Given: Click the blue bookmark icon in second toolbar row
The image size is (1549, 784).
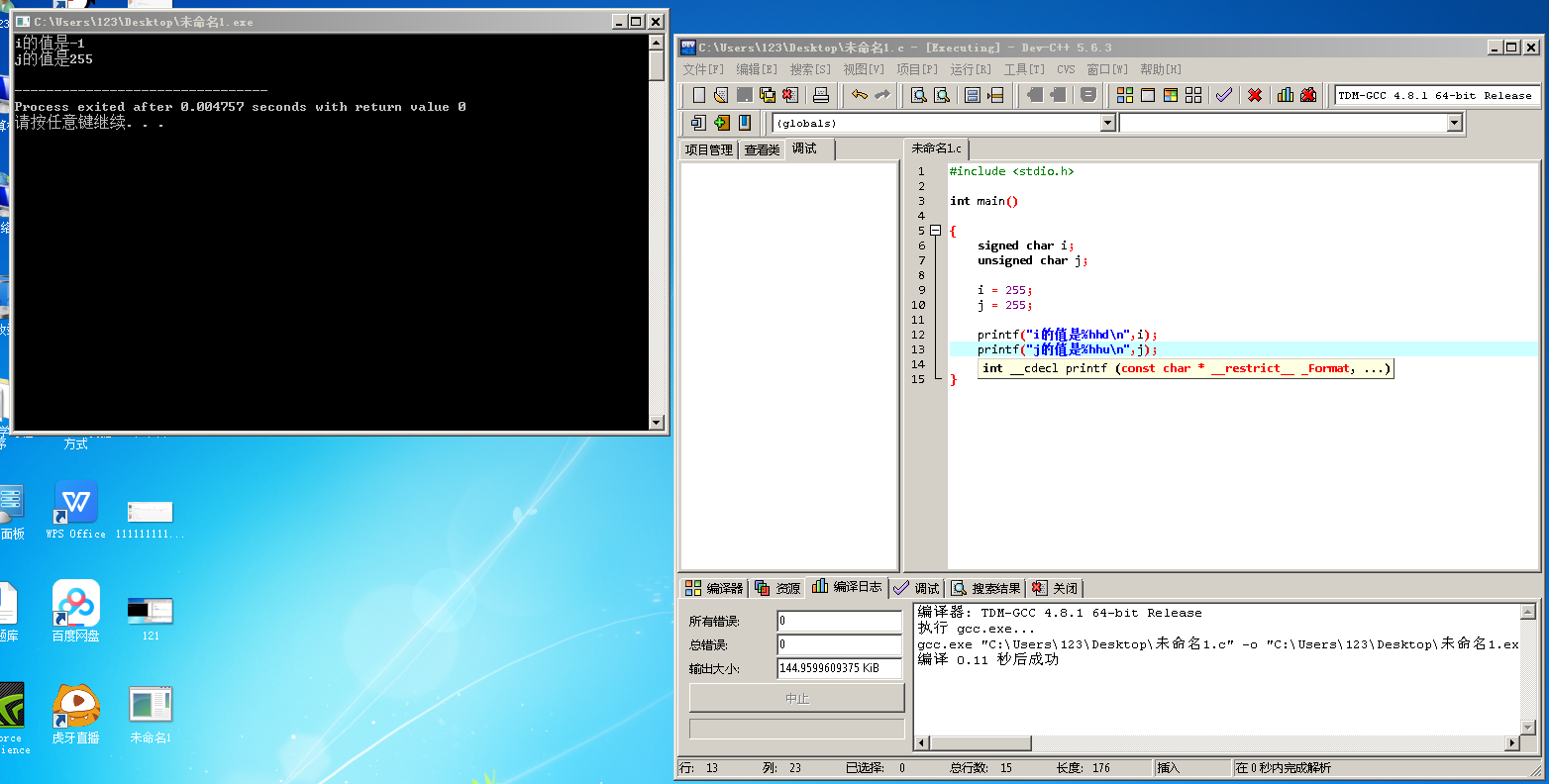Looking at the screenshot, I should [745, 123].
